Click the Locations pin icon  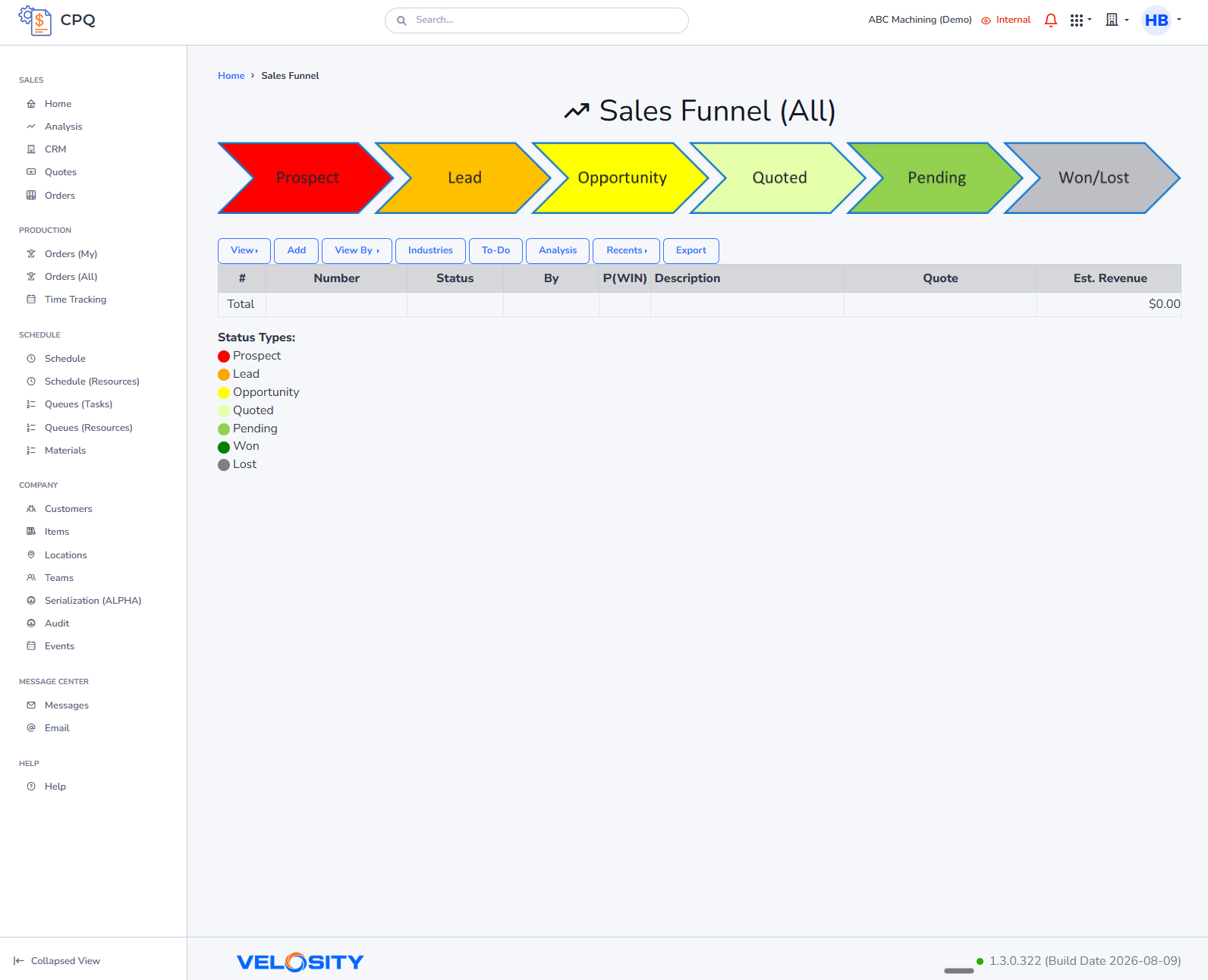click(x=31, y=555)
